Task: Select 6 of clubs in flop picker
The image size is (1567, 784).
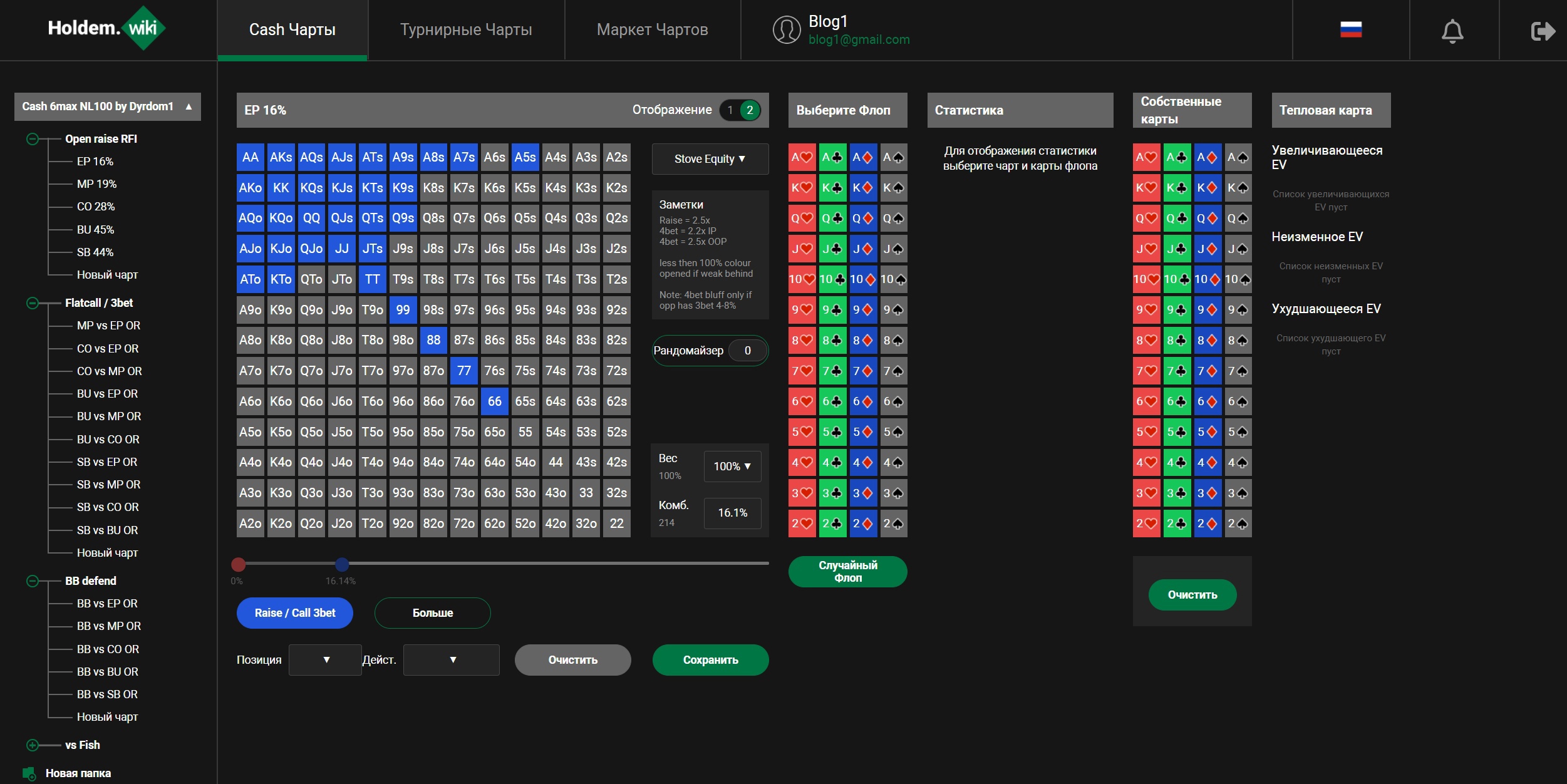Action: pos(832,401)
